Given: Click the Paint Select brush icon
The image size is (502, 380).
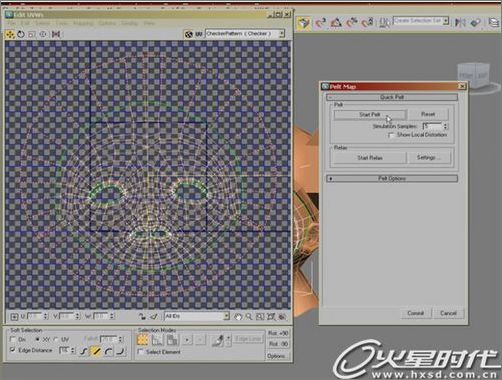Looking at the screenshot, I should (218, 340).
